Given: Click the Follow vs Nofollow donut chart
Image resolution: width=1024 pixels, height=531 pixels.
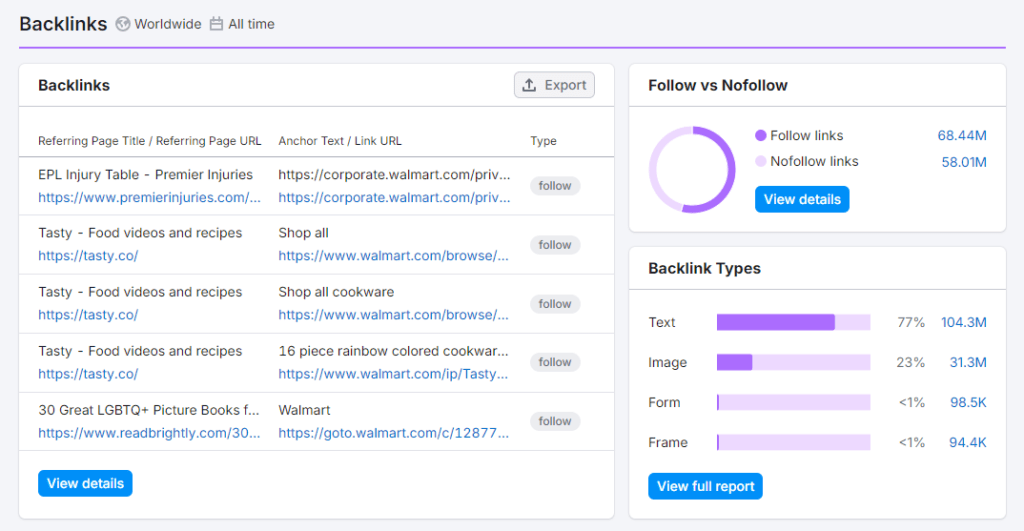Looking at the screenshot, I should [x=692, y=170].
